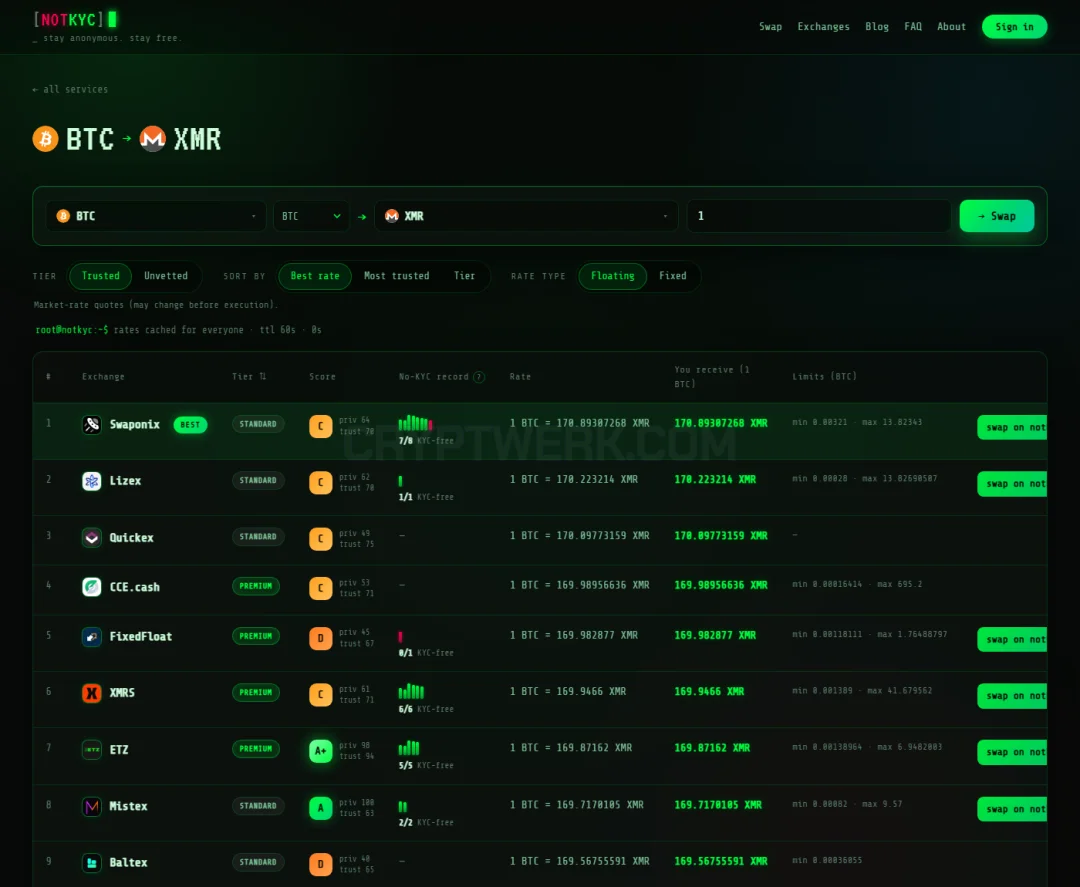1080x887 pixels.
Task: Click STANDARD tier badge in Swaponix row
Action: pyautogui.click(x=258, y=424)
